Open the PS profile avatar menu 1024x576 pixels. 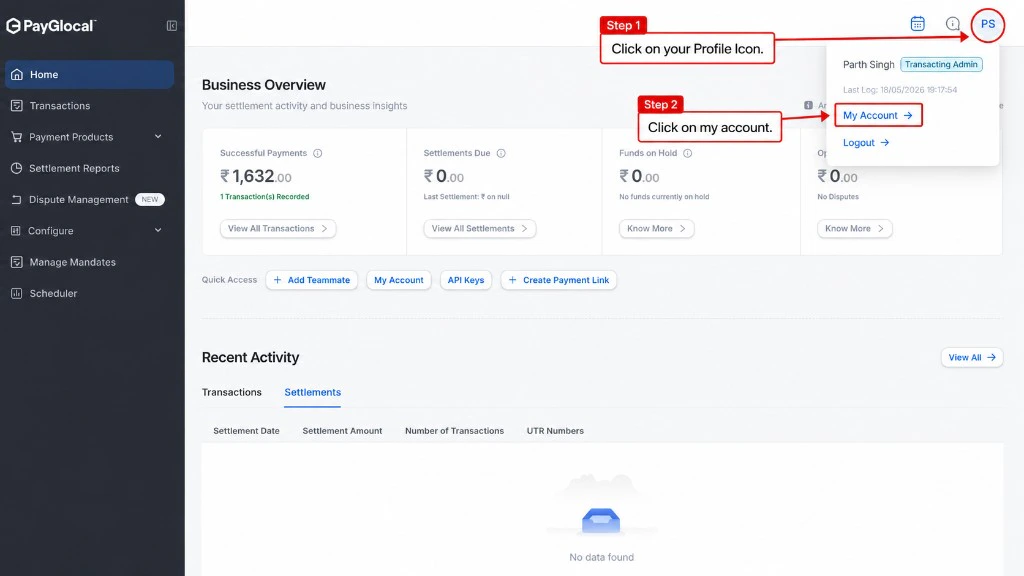click(x=987, y=25)
